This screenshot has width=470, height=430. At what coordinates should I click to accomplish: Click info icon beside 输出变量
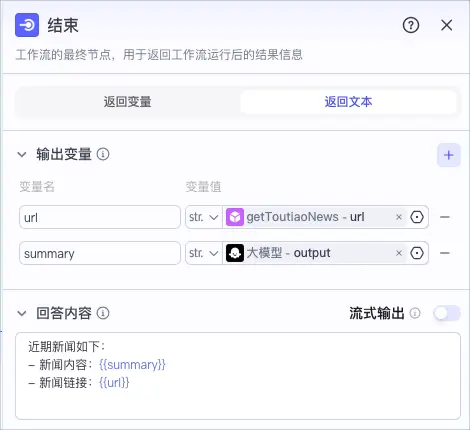pos(103,154)
